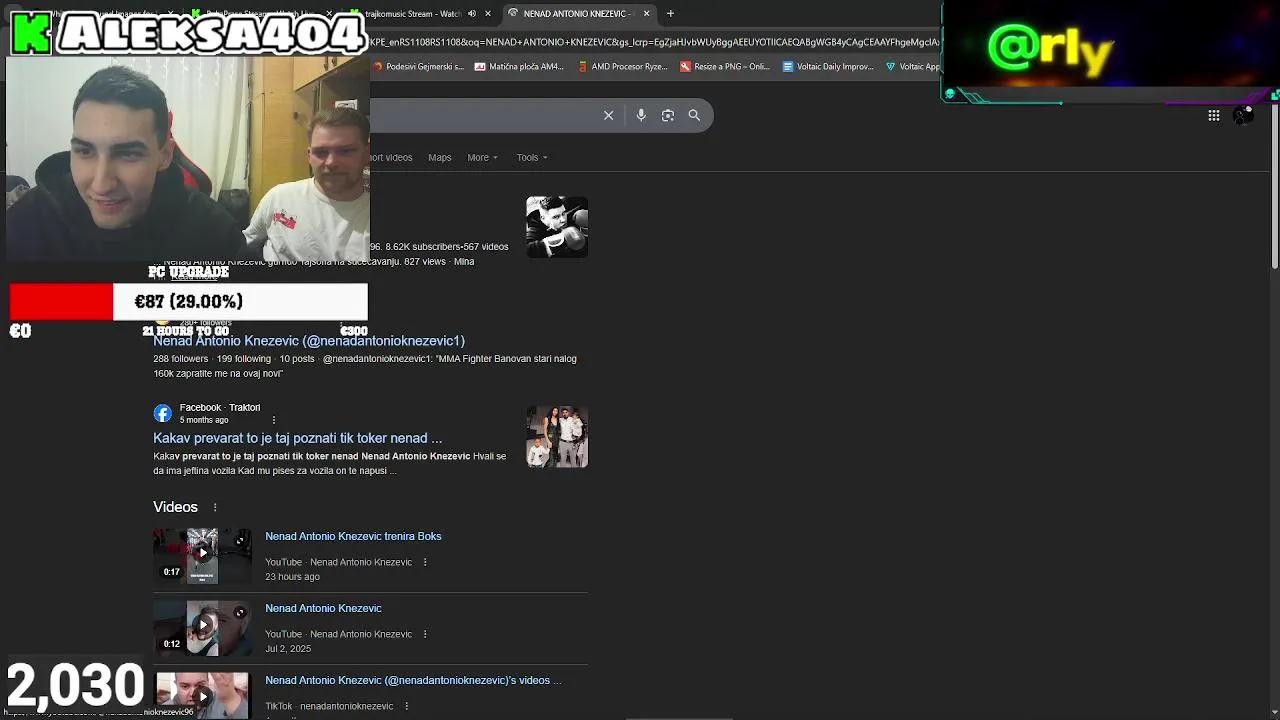Open the Google account avatar
The height and width of the screenshot is (720, 1280).
[x=1243, y=115]
